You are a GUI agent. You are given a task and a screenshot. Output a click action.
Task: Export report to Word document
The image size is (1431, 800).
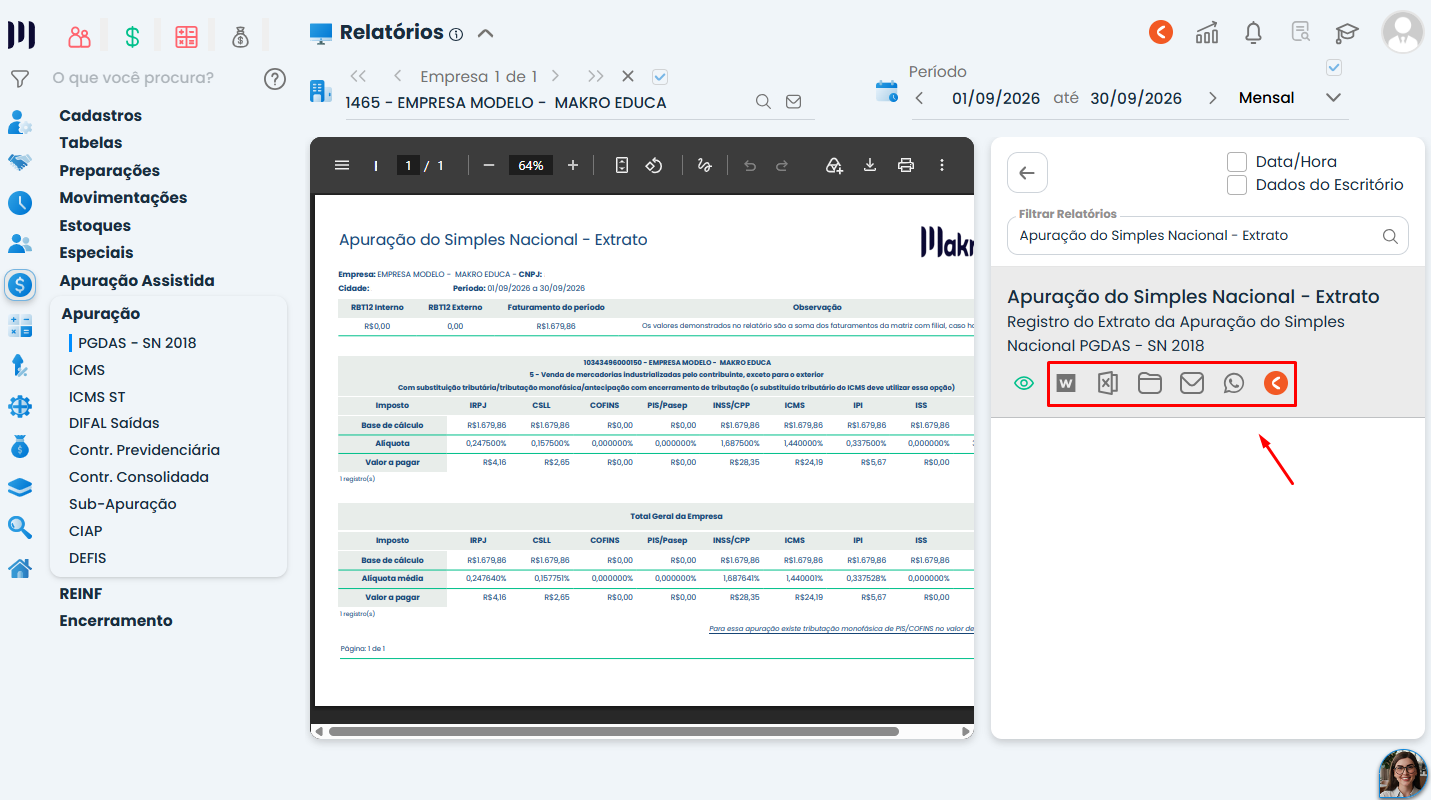(x=1066, y=383)
